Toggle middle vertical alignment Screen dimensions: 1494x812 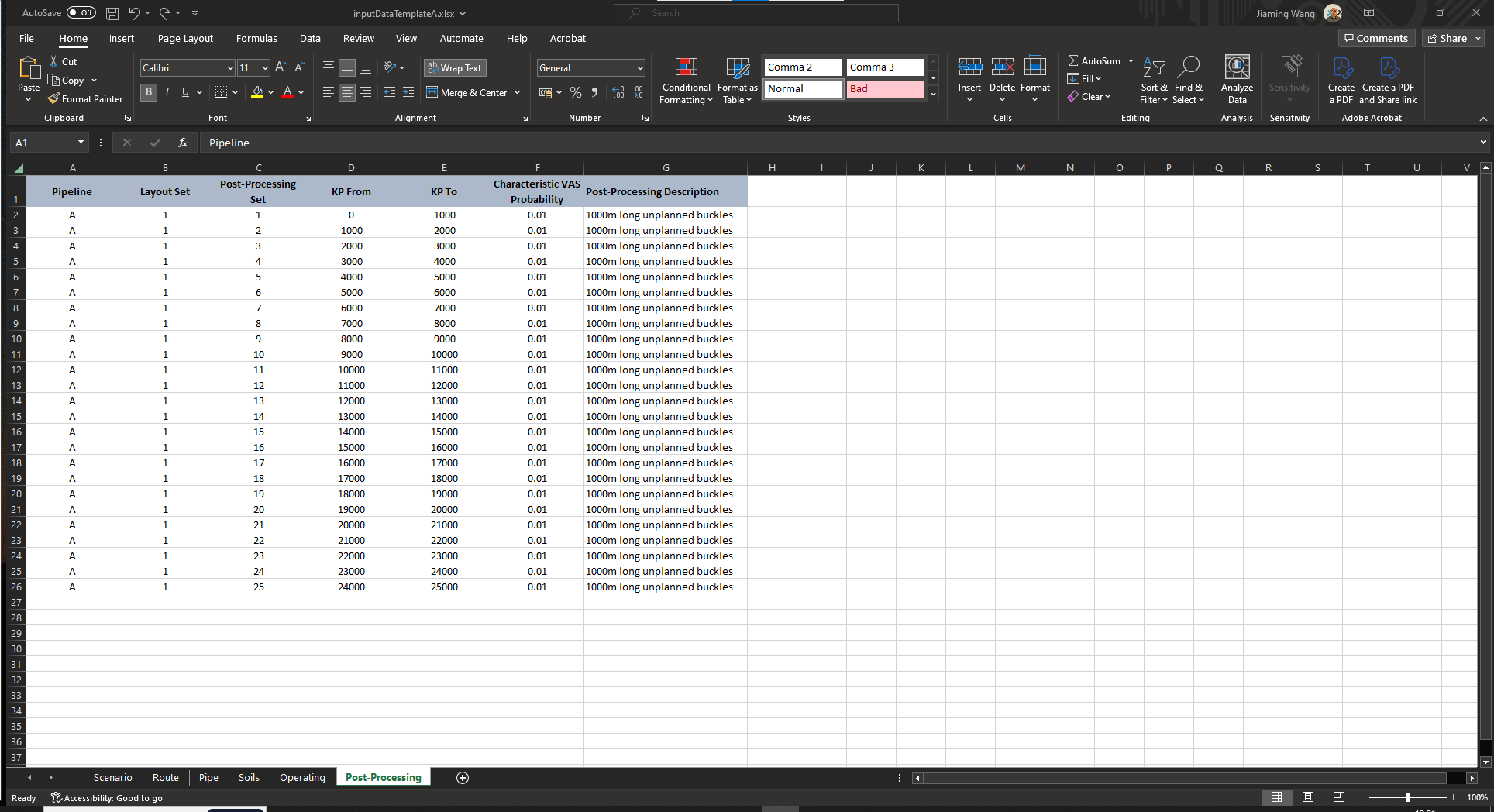[x=347, y=68]
